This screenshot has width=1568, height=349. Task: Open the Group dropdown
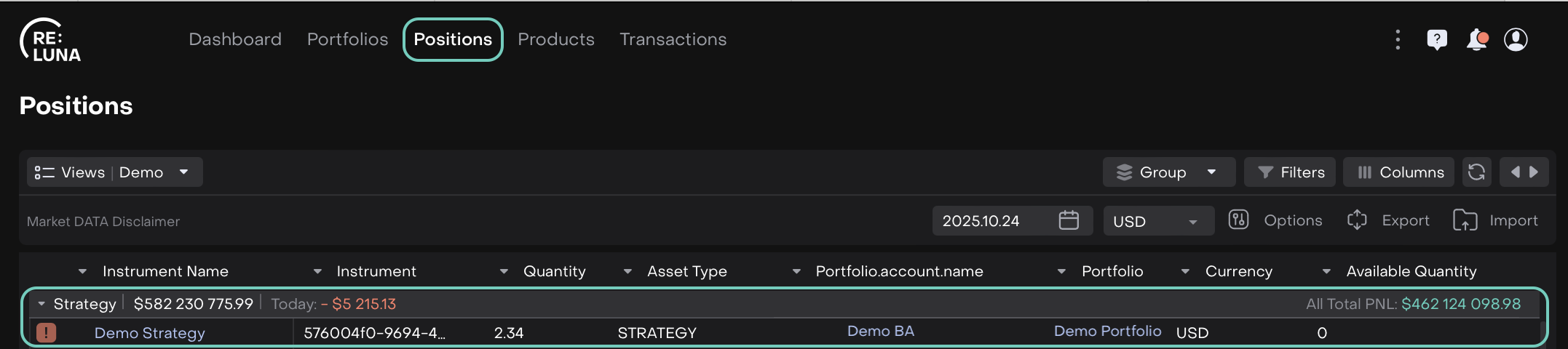point(1168,172)
